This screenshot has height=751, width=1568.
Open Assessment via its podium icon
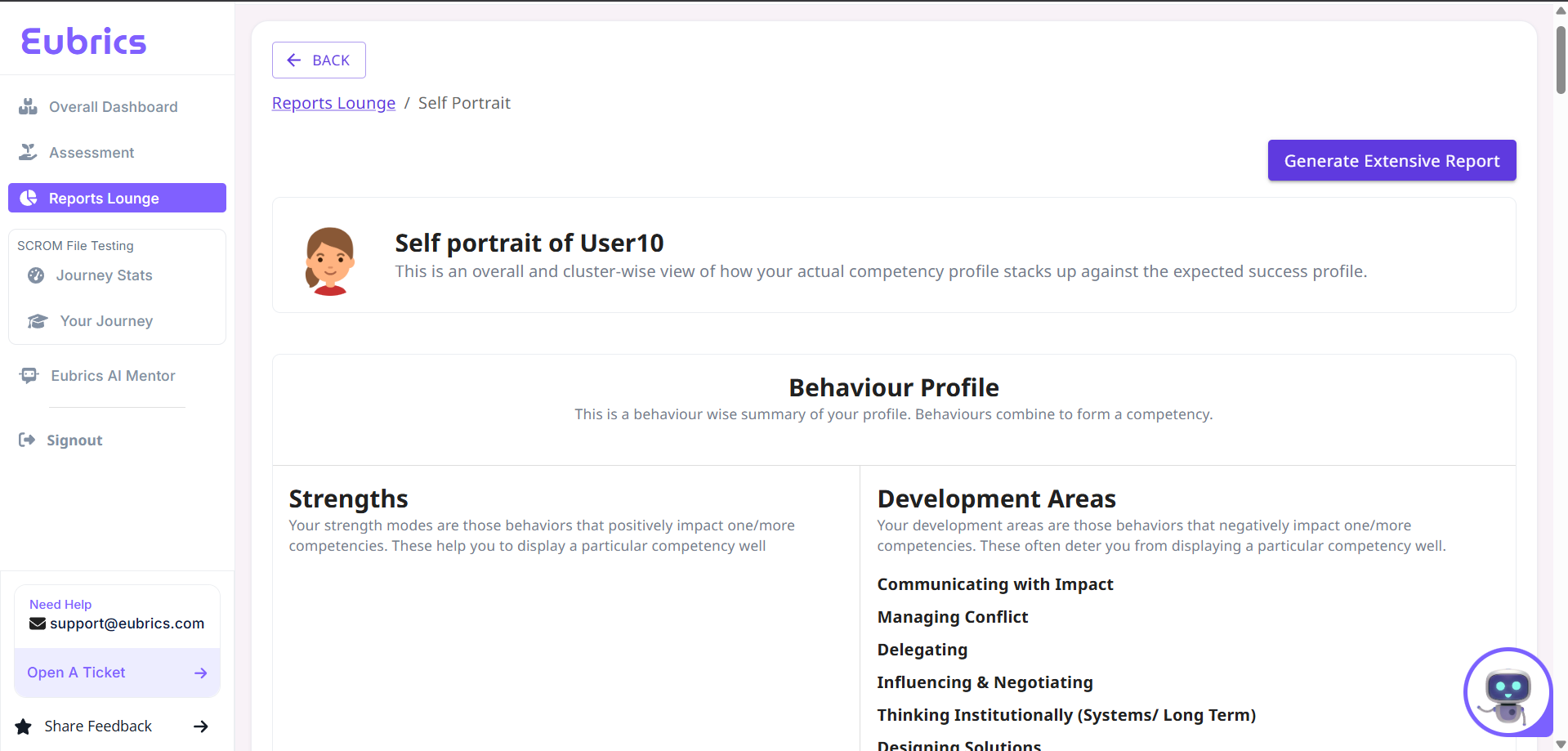tap(29, 152)
